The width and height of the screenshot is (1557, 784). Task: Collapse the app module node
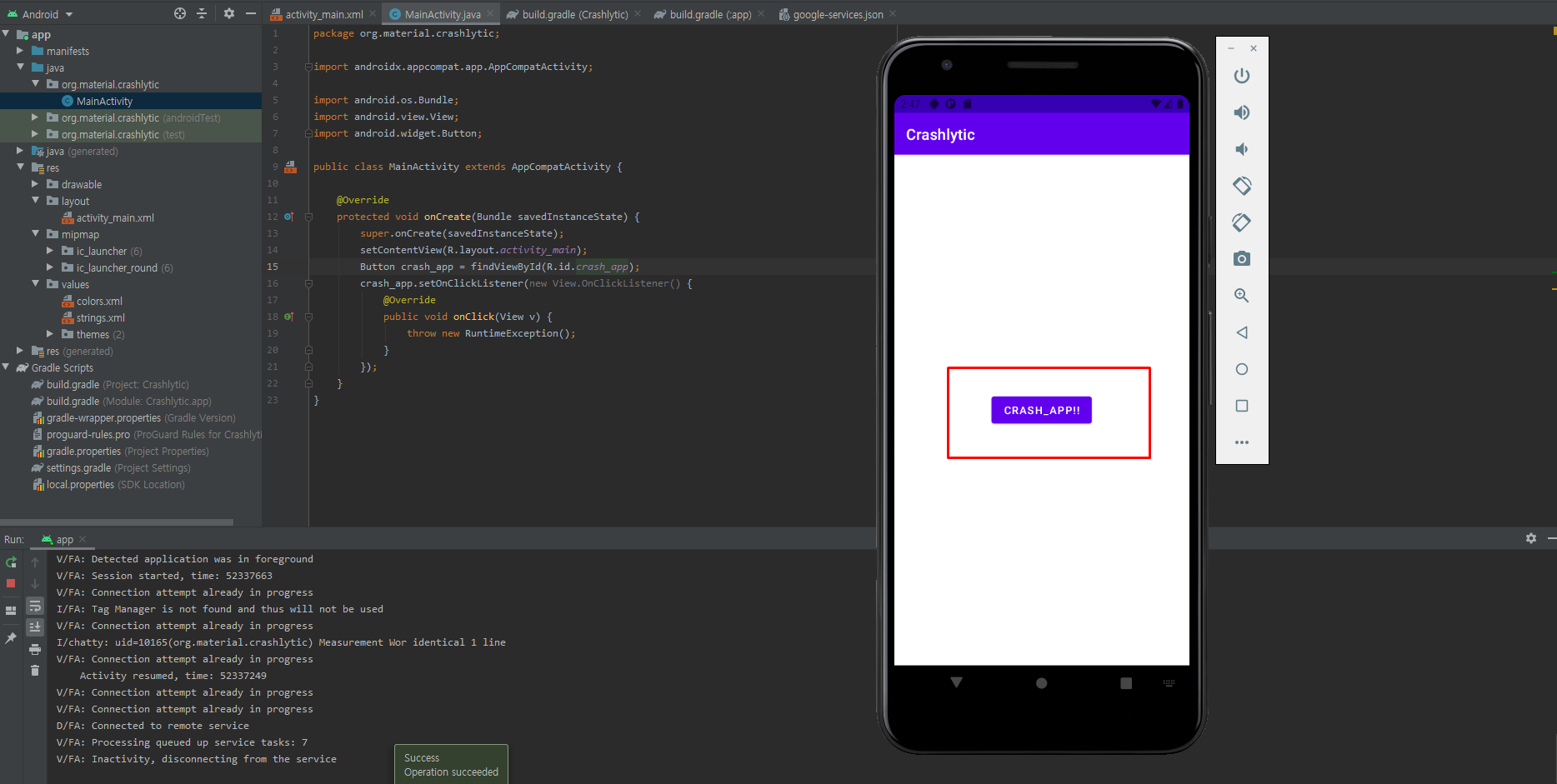pos(7,34)
